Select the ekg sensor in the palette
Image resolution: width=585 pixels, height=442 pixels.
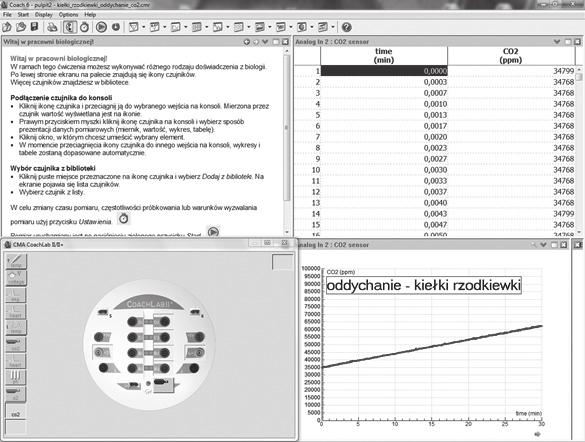pyautogui.click(x=16, y=295)
